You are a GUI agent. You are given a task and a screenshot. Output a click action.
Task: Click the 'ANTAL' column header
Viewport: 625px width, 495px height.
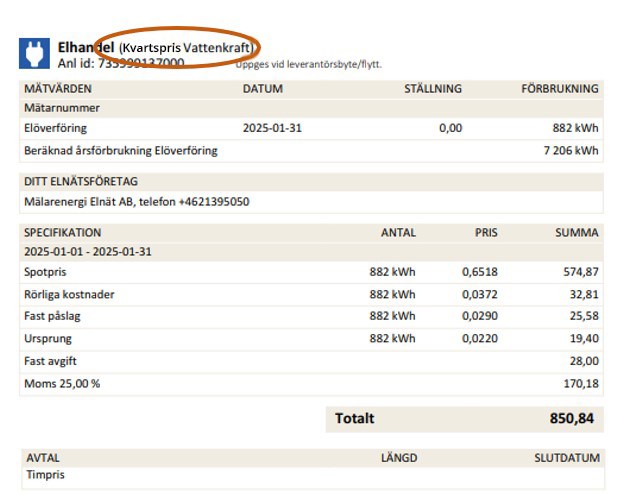398,233
